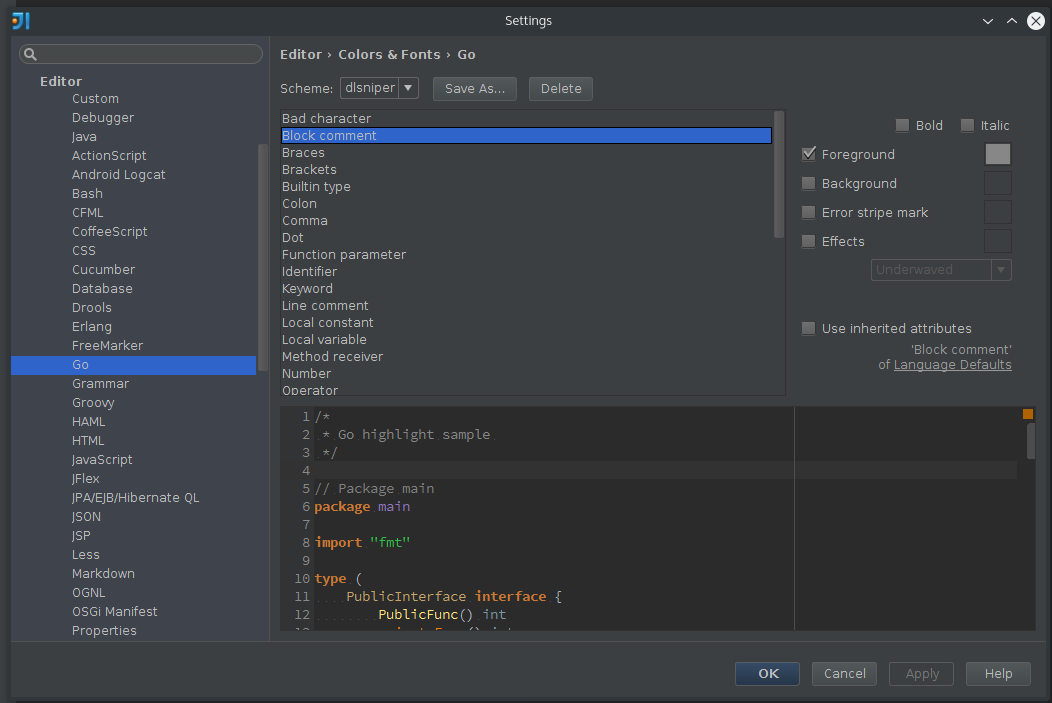Open the Scheme 'dlsniper' dropdown
Image resolution: width=1052 pixels, height=703 pixels.
coord(378,88)
